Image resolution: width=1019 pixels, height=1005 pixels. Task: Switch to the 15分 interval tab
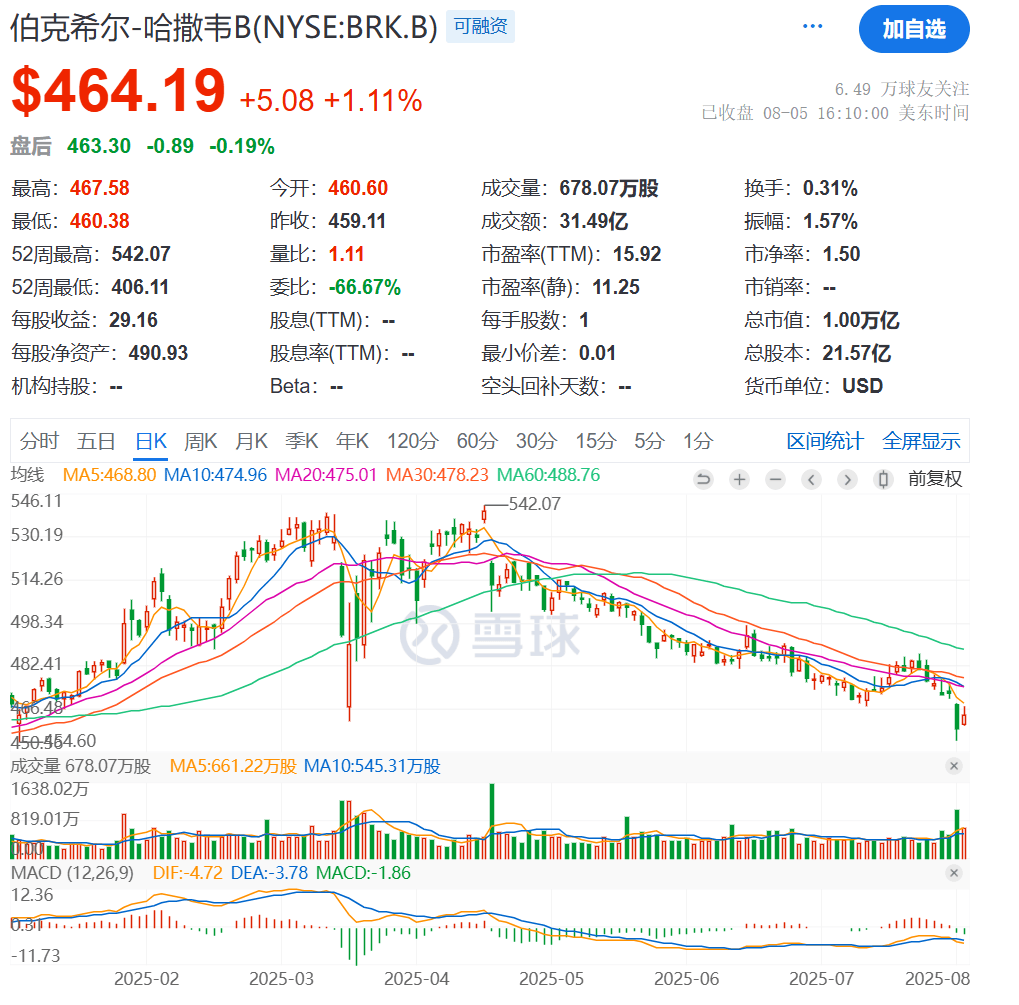pos(596,441)
